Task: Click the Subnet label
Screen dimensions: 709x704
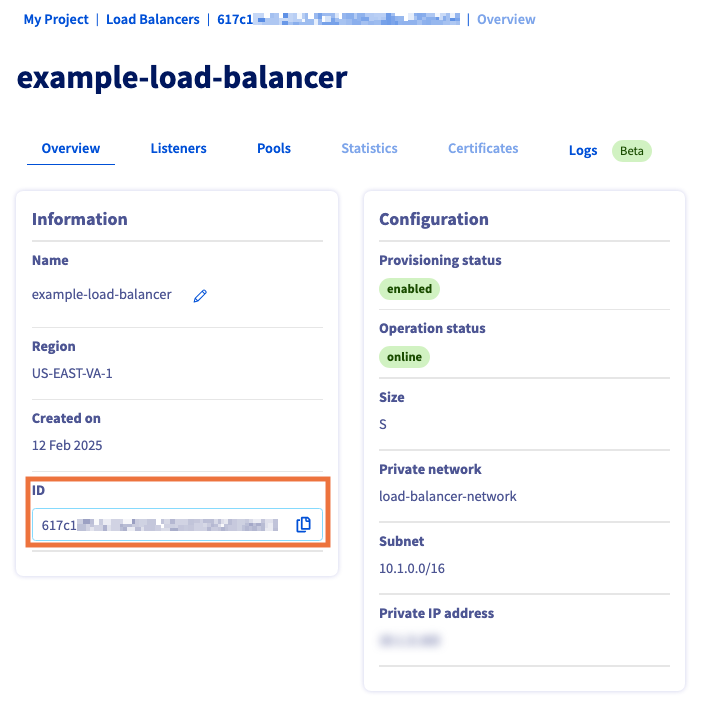Action: tap(402, 541)
